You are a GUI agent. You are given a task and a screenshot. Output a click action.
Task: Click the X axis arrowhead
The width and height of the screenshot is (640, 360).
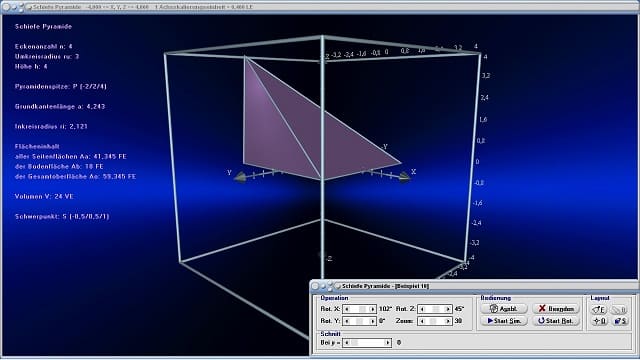pyautogui.click(x=404, y=177)
